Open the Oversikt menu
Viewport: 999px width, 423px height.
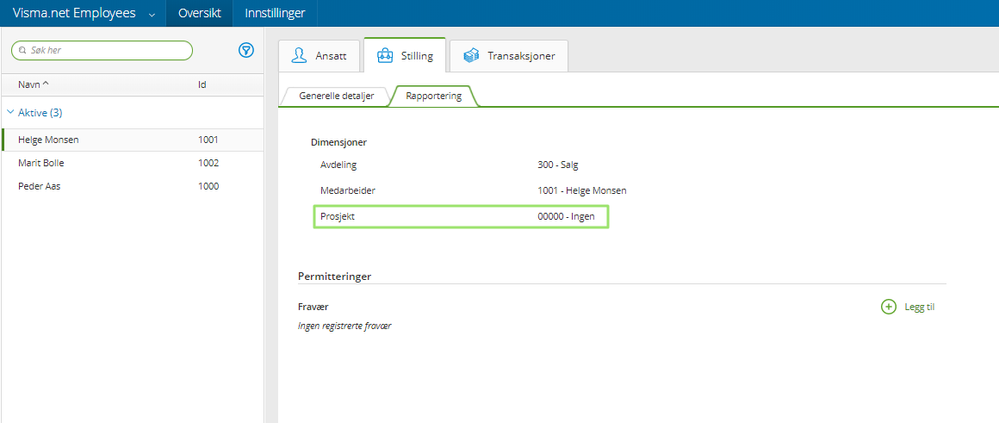199,13
